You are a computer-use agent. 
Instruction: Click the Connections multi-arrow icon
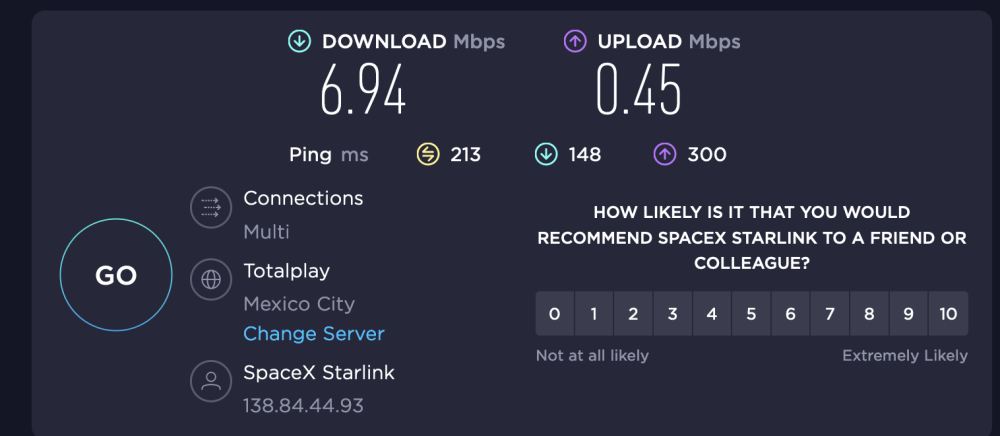click(x=211, y=207)
